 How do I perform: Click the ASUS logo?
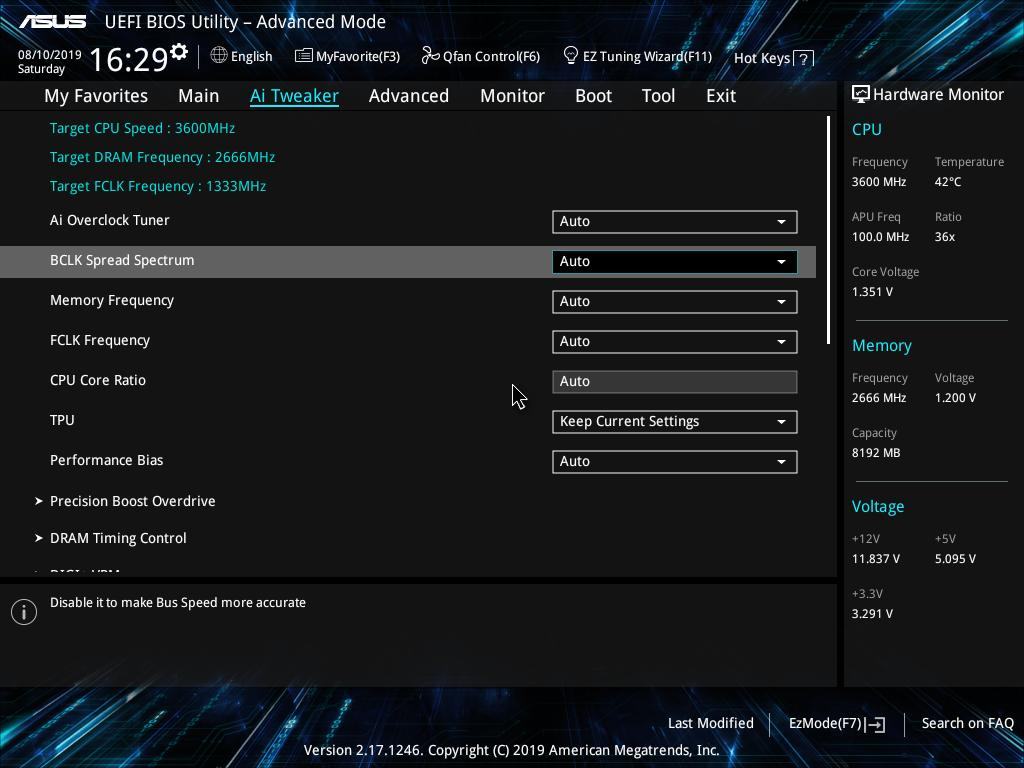(52, 22)
